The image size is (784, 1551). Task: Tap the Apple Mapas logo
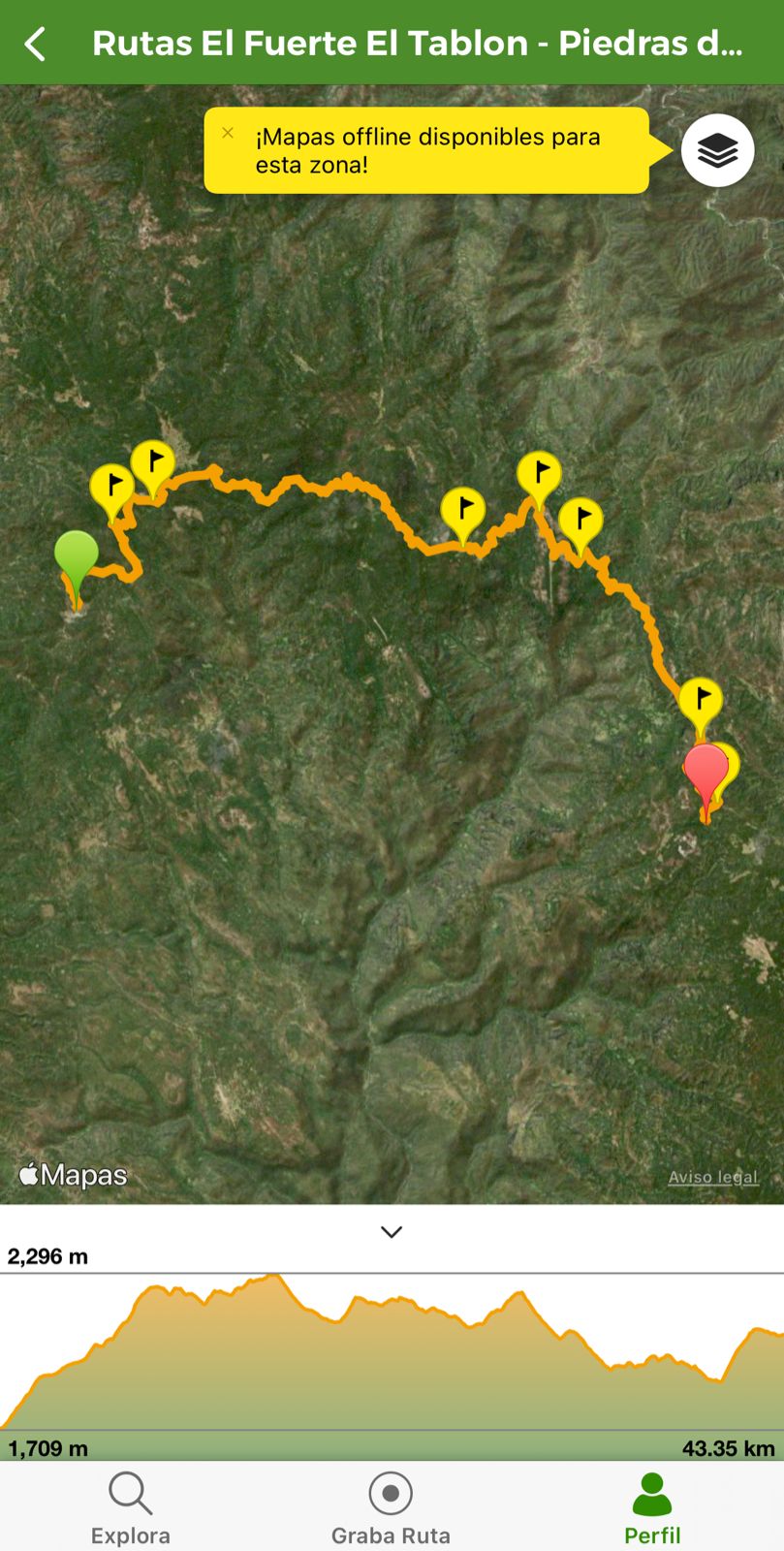74,1175
